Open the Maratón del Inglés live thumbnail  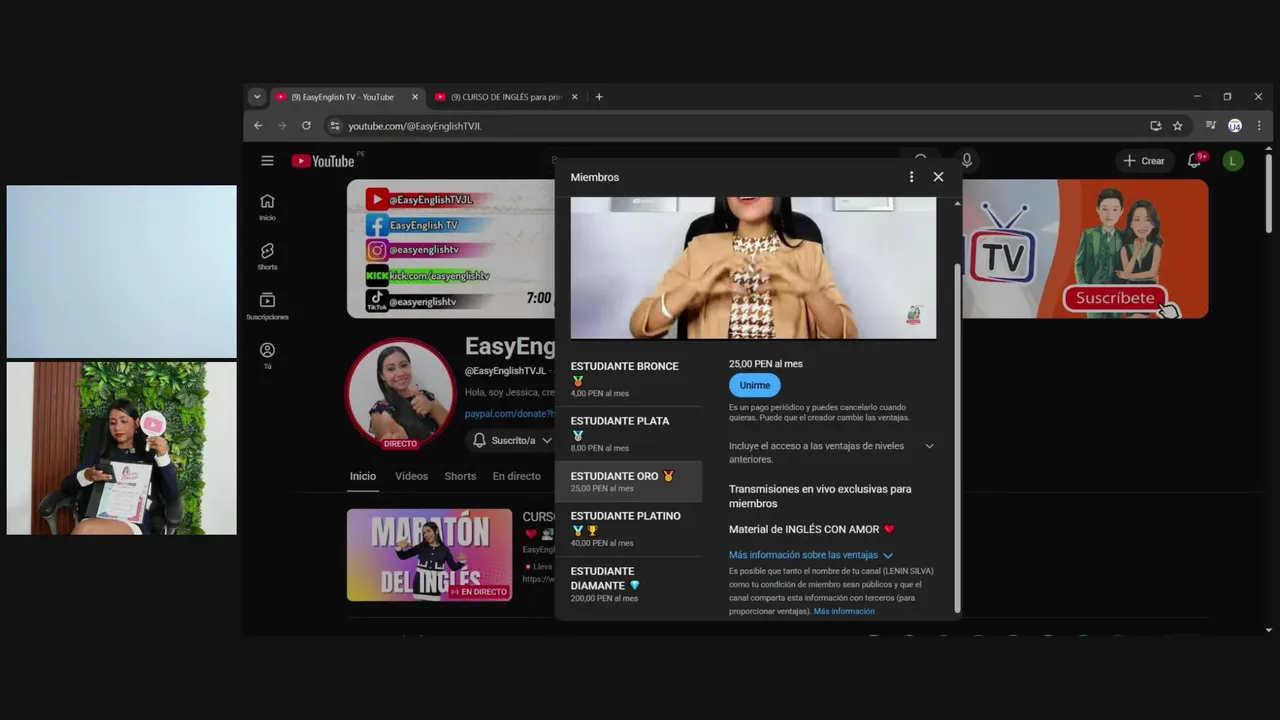coord(429,555)
